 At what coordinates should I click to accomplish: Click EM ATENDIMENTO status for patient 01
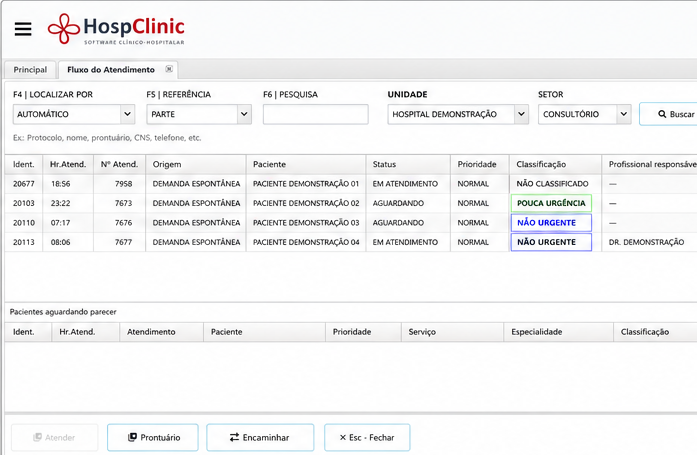[x=405, y=184]
